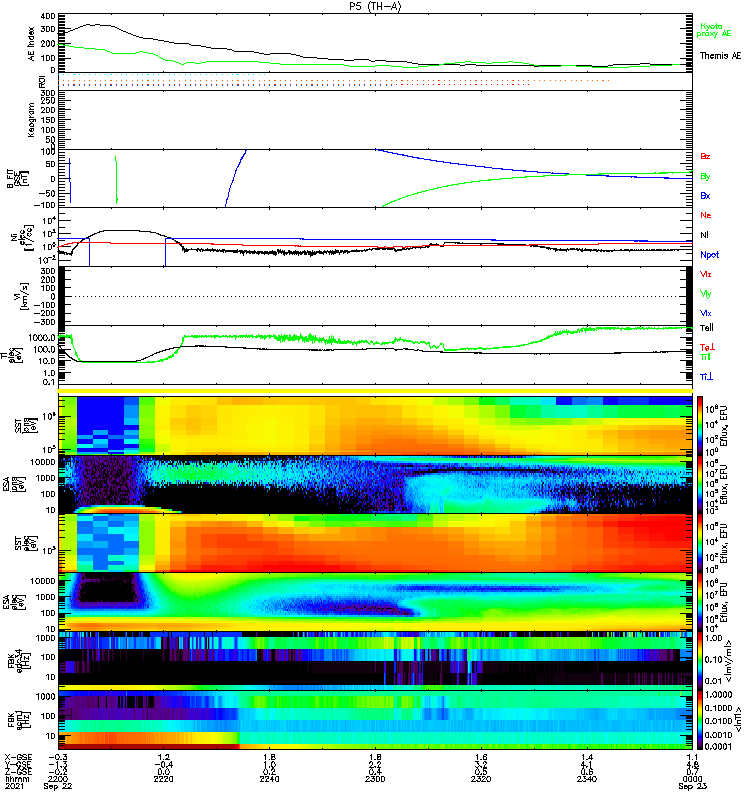Click the SST electron Eflux color bar
Screen dimensions: 750x800
(700, 543)
